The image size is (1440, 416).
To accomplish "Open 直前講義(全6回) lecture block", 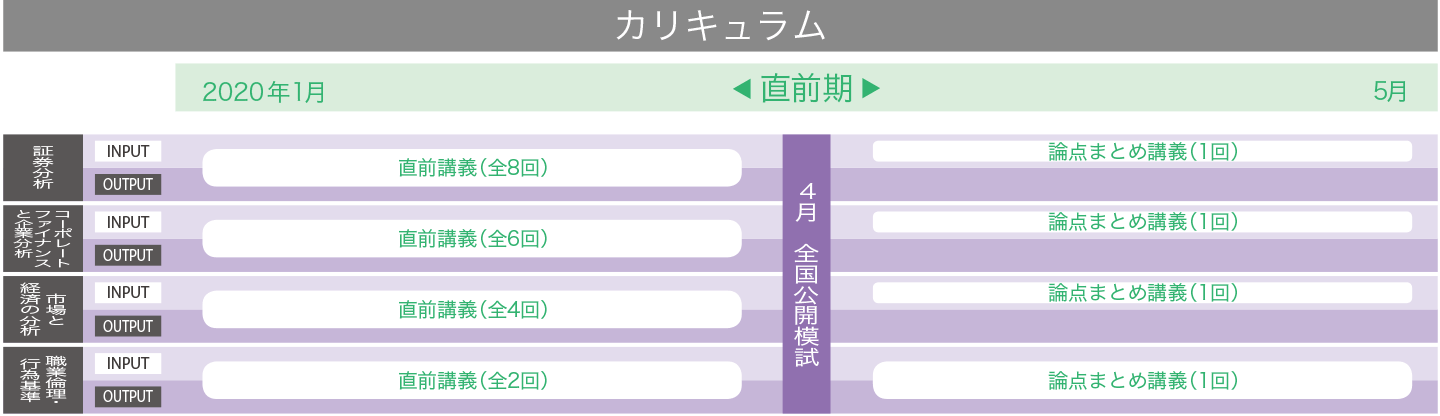I will pos(472,239).
